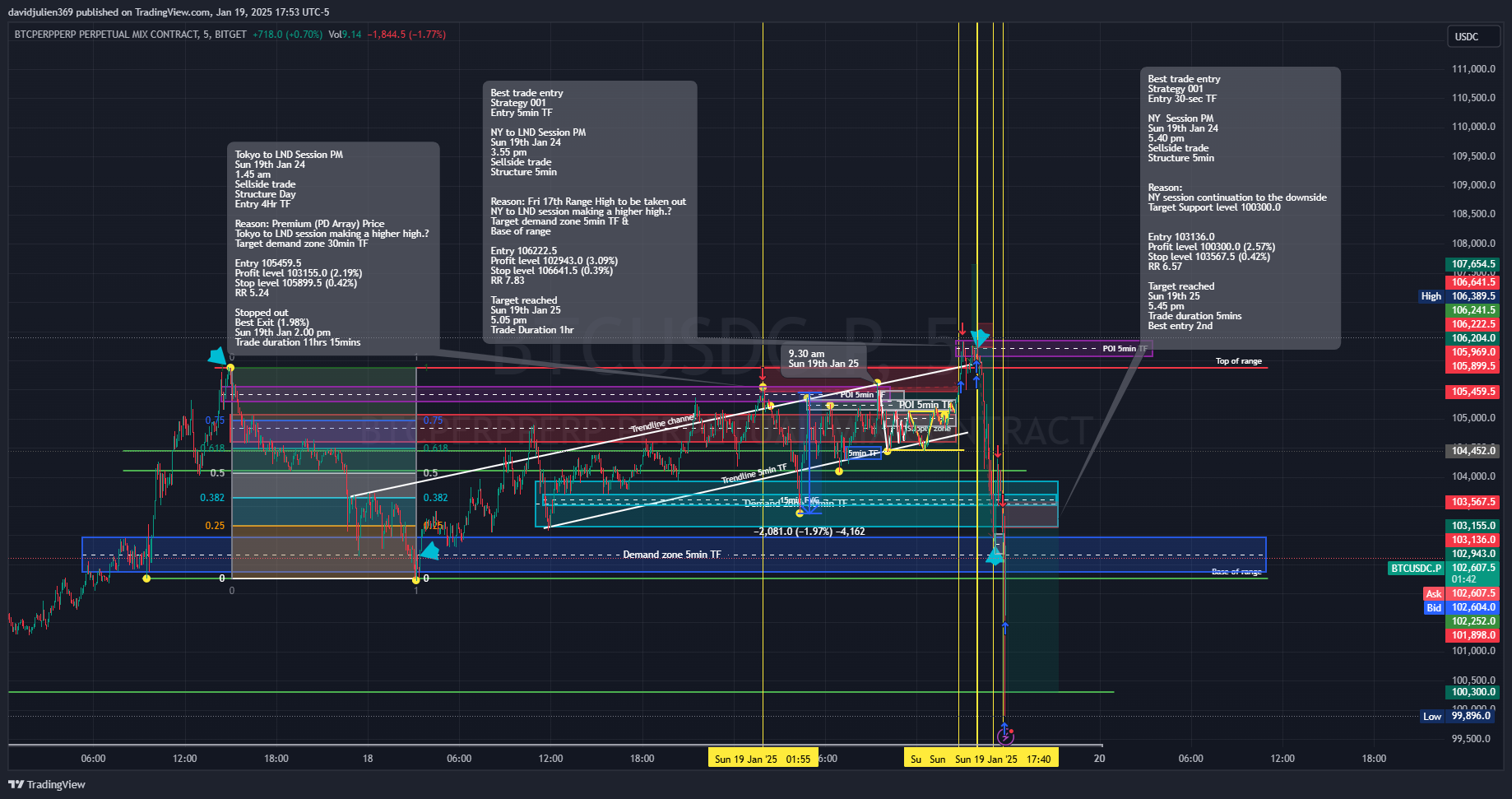The height and width of the screenshot is (799, 1512).
Task: Select the BTCUSDC.P symbol price tag
Action: [x=1416, y=569]
